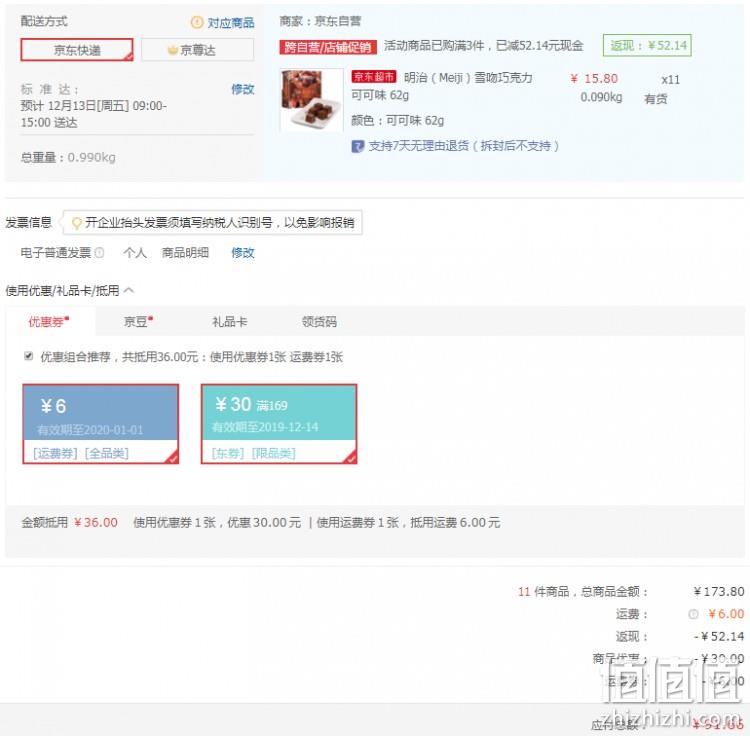Click the 运费 info icon in totals

pos(693,614)
